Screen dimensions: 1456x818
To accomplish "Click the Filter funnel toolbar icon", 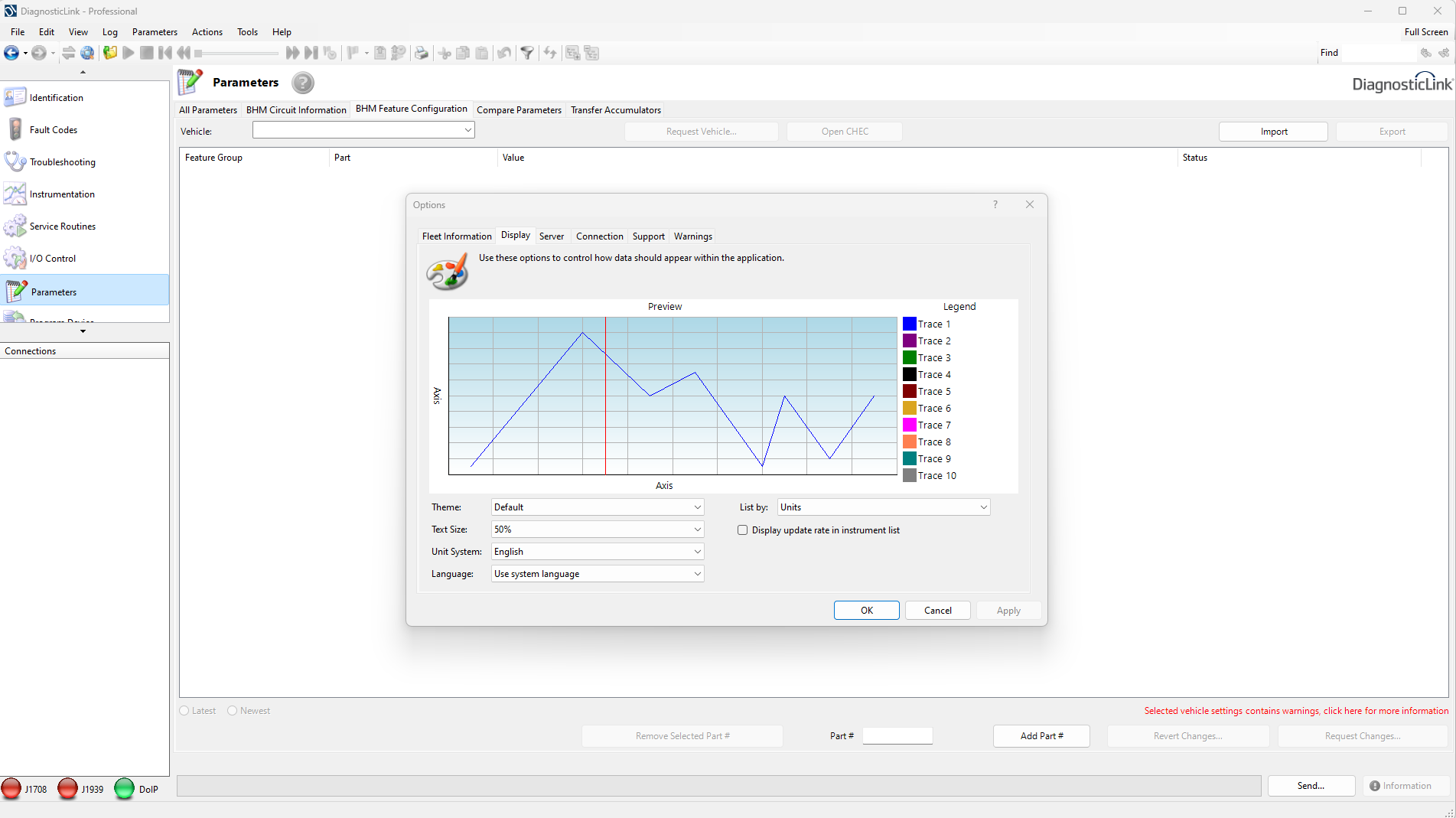I will tap(527, 53).
